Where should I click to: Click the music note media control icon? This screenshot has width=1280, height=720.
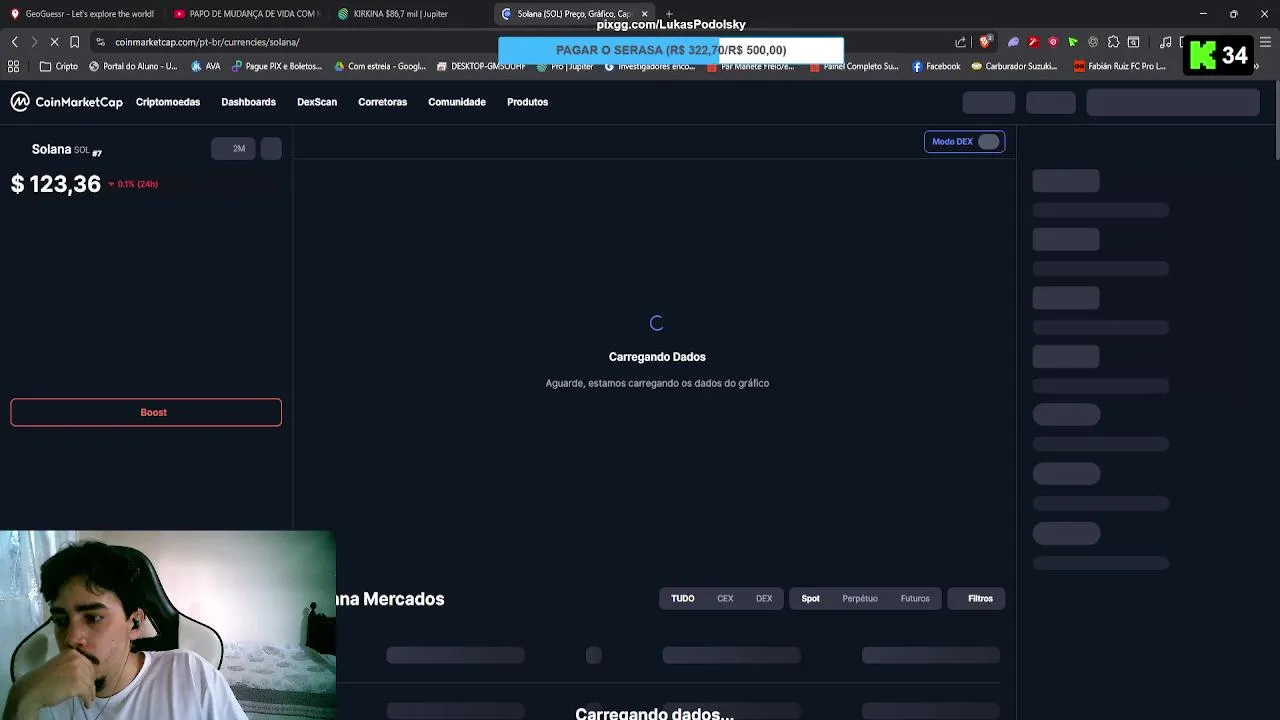(1165, 42)
